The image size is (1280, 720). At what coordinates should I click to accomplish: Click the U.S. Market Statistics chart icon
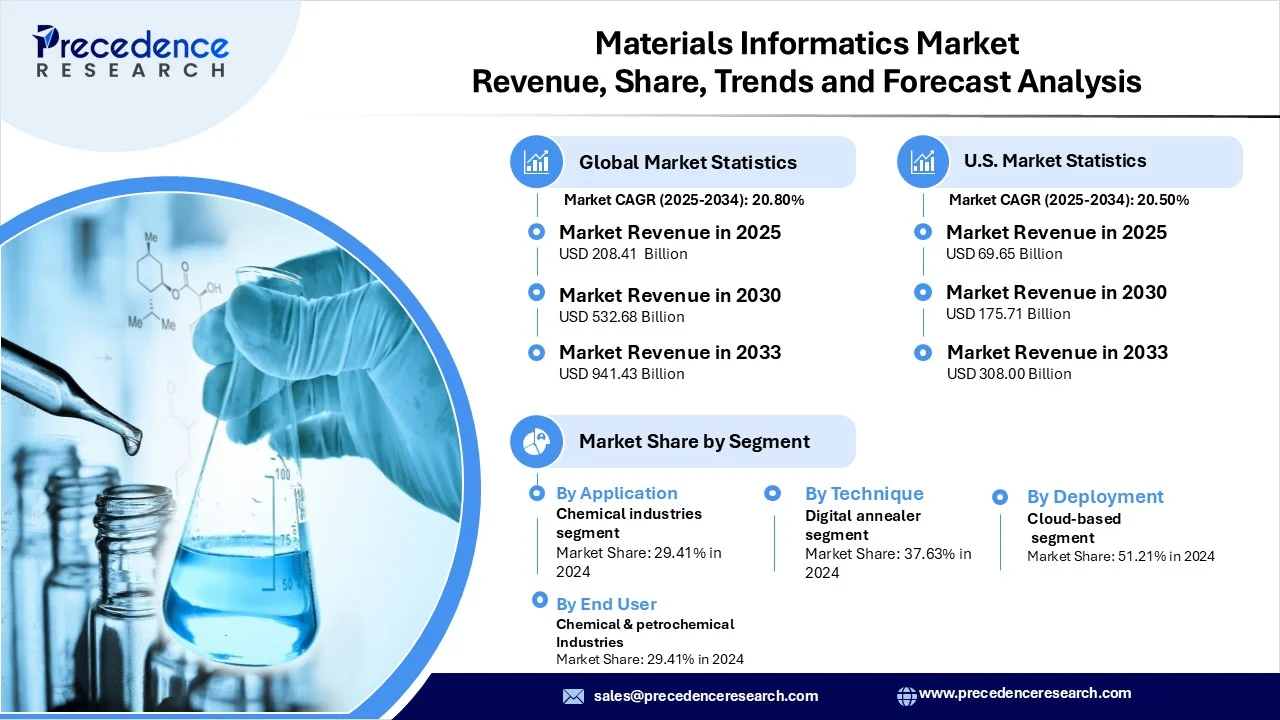(923, 161)
